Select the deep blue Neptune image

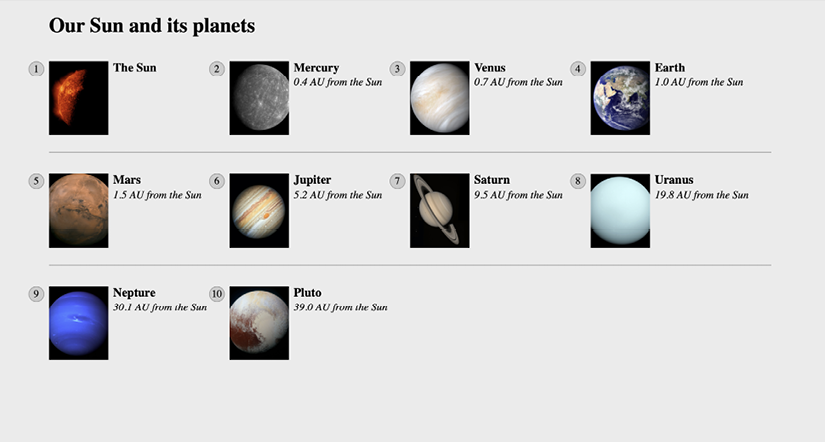78,323
